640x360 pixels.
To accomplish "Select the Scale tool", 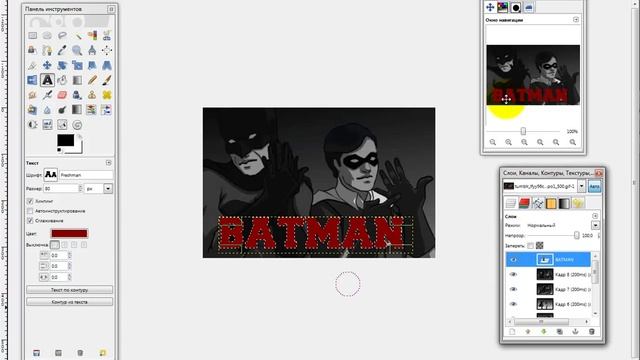I will click(x=77, y=65).
